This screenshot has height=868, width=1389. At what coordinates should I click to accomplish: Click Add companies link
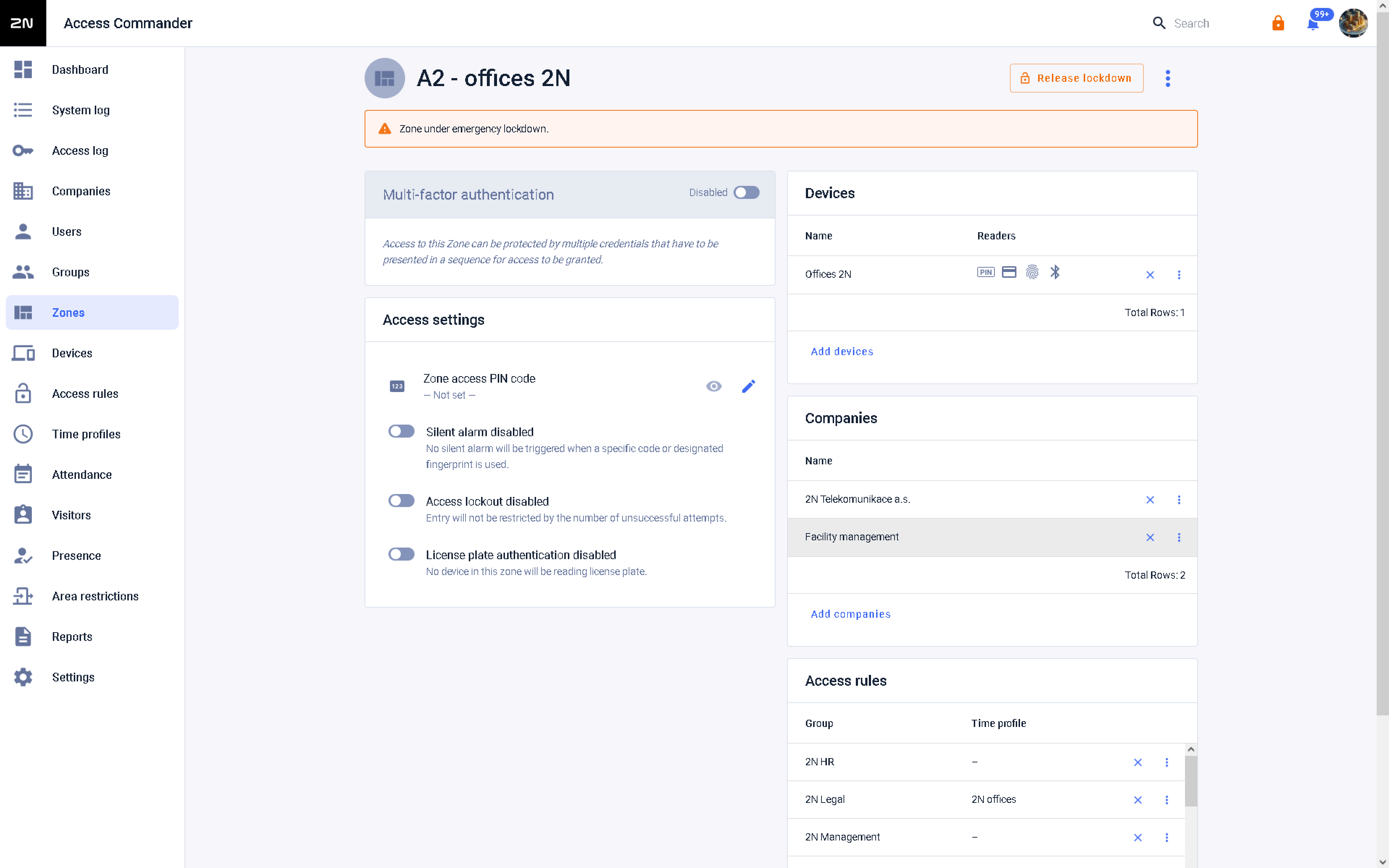coord(851,614)
